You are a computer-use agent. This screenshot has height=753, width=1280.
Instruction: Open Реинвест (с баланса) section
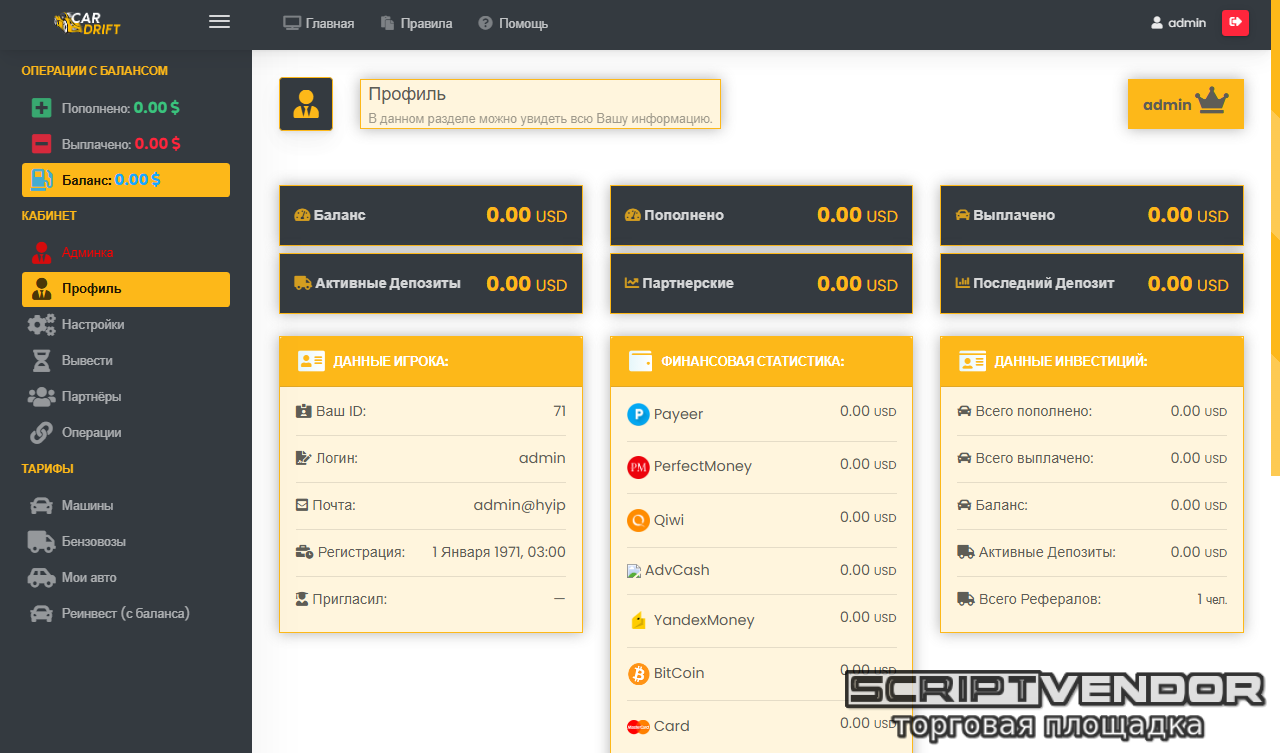pos(125,614)
